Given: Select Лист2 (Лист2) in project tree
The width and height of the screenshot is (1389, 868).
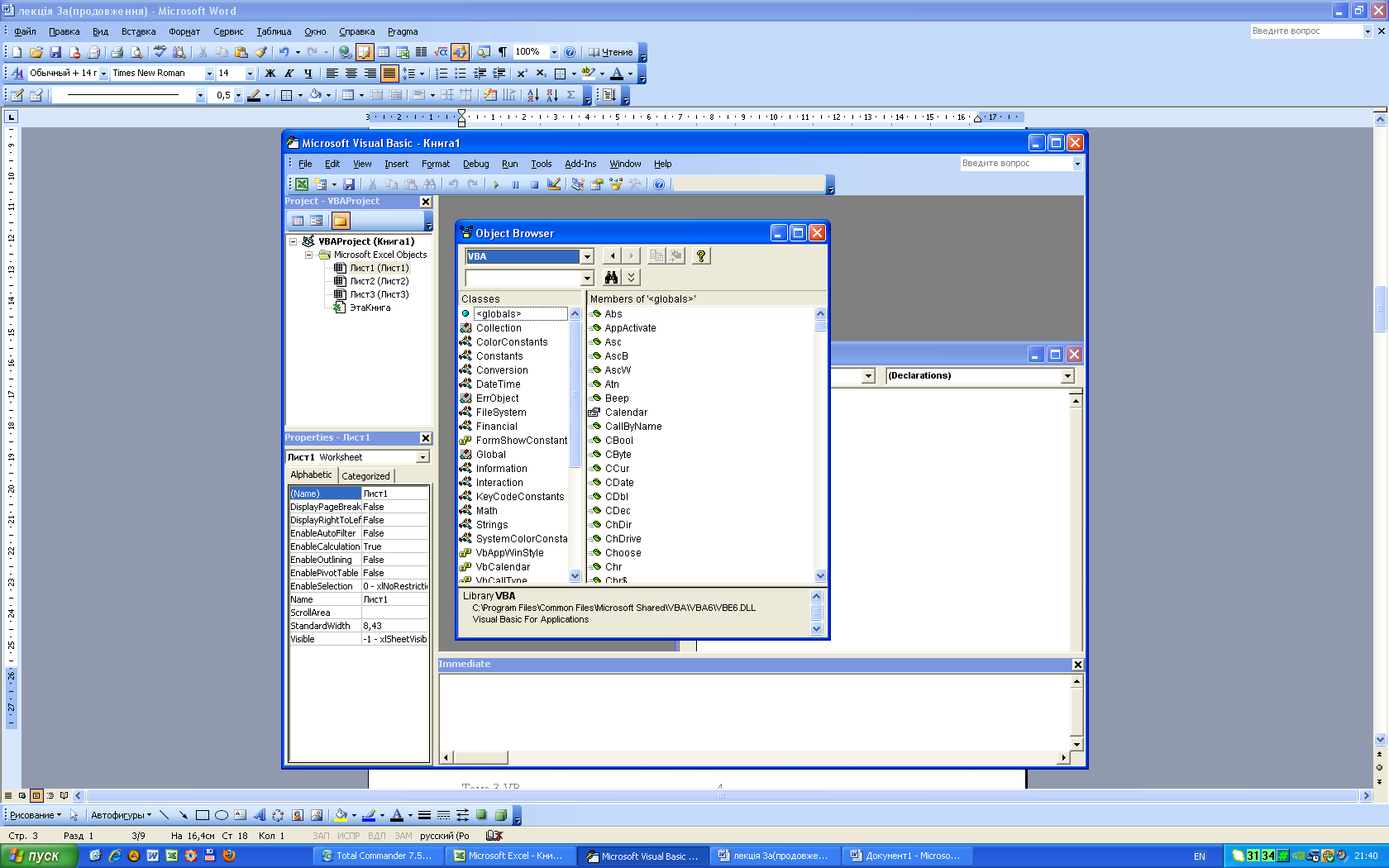Looking at the screenshot, I should 379,281.
